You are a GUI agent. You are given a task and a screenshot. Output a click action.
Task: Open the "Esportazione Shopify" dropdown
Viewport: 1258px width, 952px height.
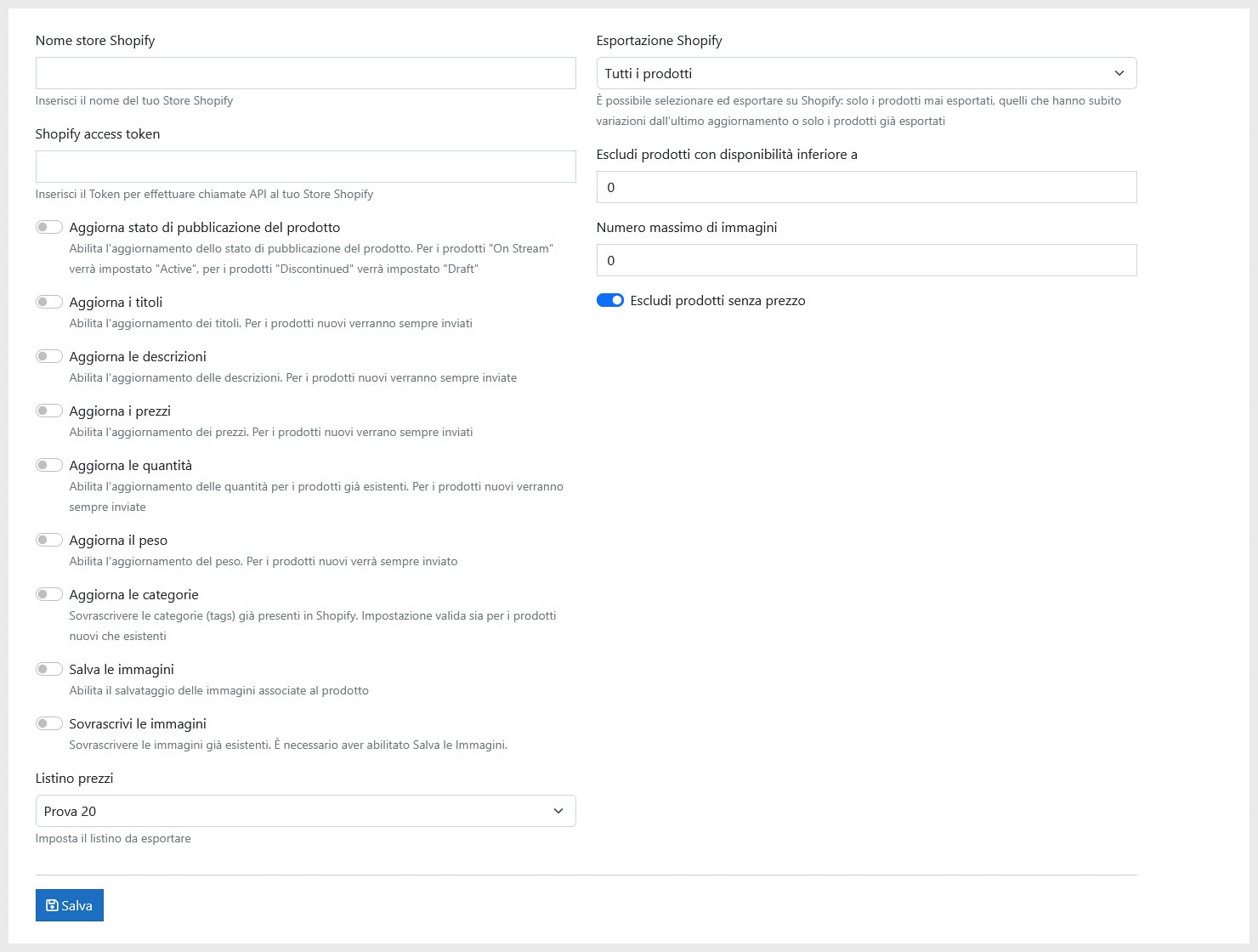[865, 73]
